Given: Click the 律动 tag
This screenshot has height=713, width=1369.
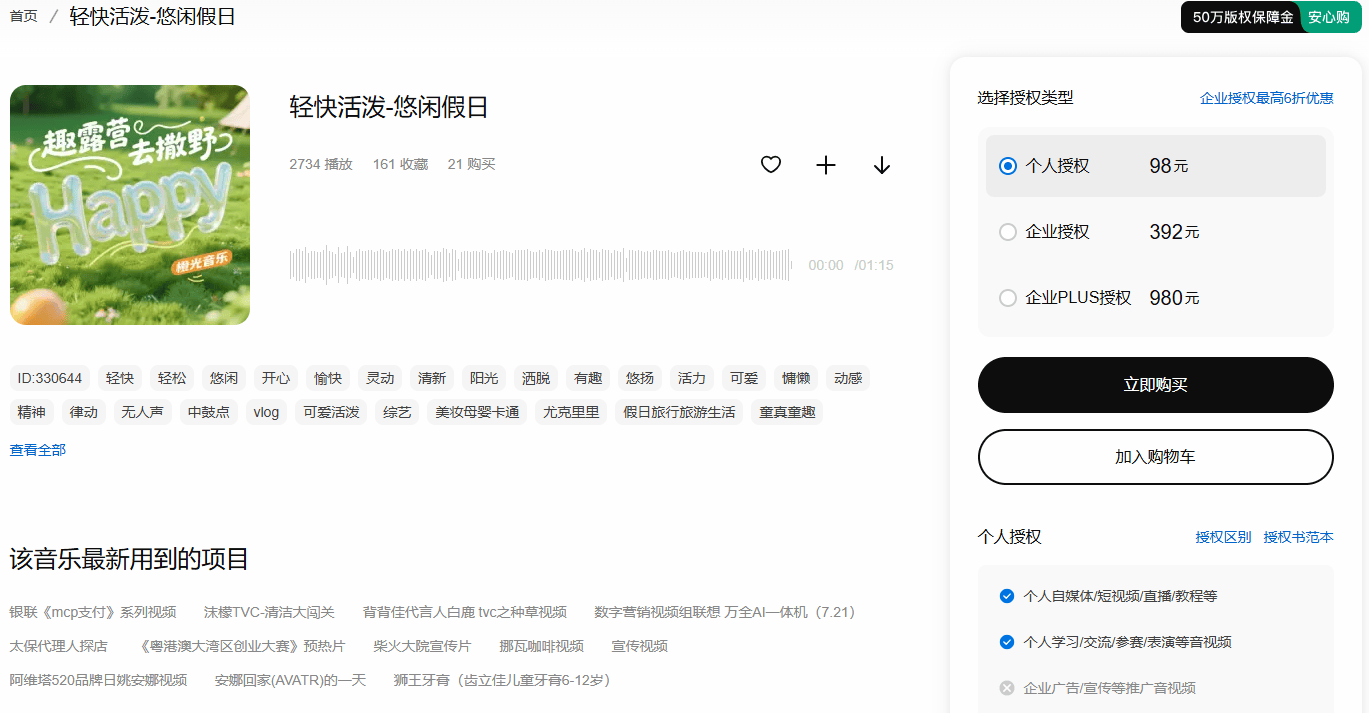Looking at the screenshot, I should point(84,412).
